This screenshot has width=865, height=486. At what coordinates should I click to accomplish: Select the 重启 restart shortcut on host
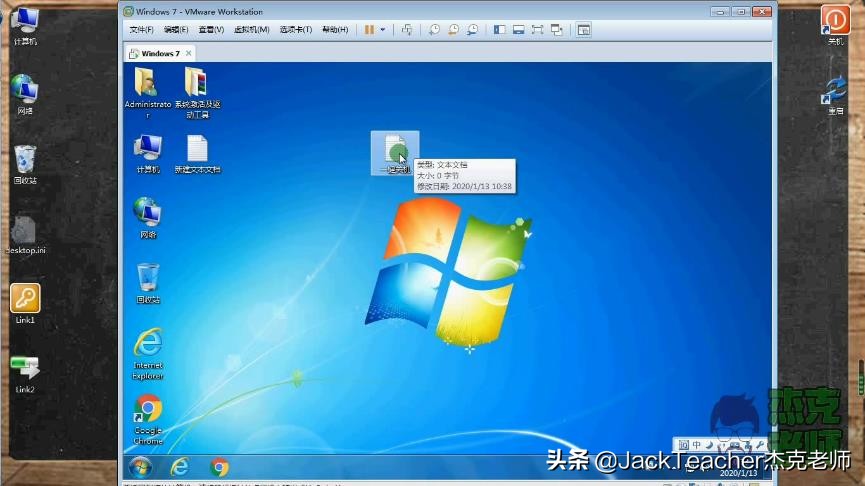pyautogui.click(x=835, y=95)
